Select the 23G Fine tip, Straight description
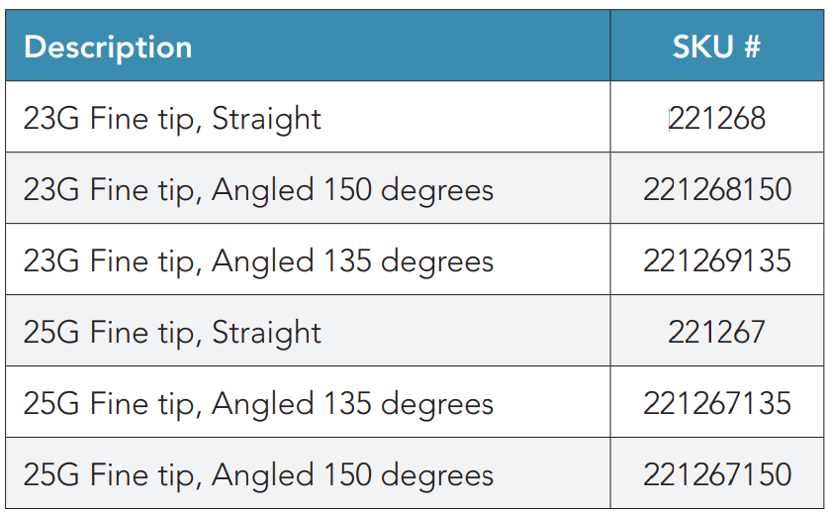Screen dimensions: 829x513 [x=172, y=118]
